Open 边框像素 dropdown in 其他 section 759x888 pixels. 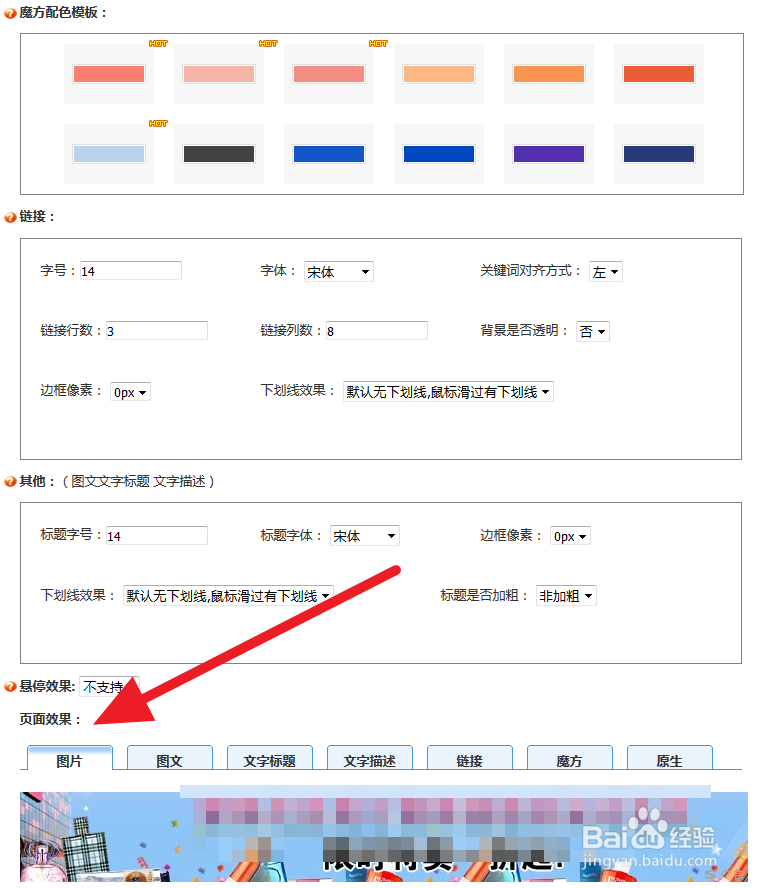pos(570,536)
